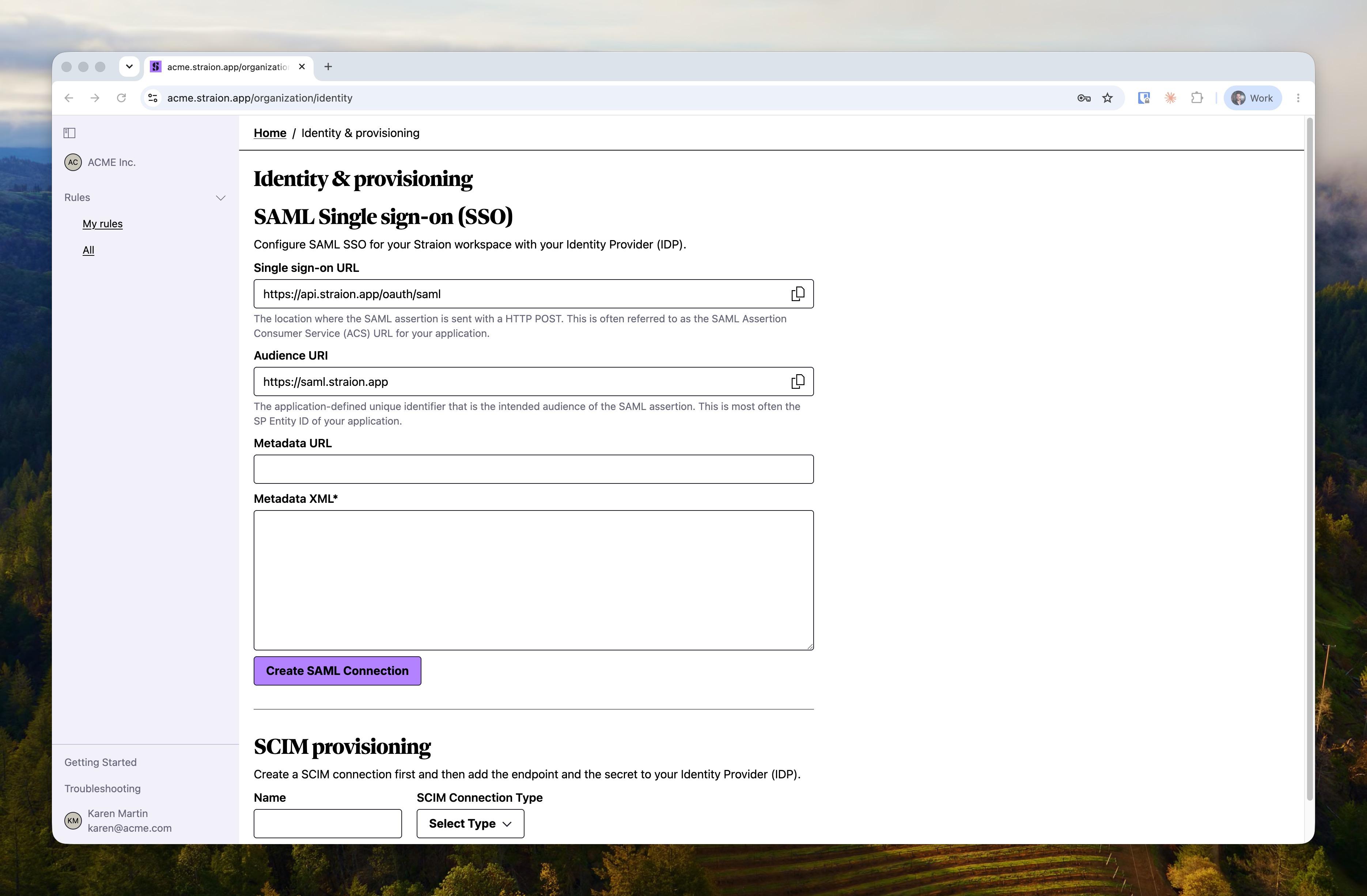Click the SCIM provisioning heading

[x=342, y=747]
